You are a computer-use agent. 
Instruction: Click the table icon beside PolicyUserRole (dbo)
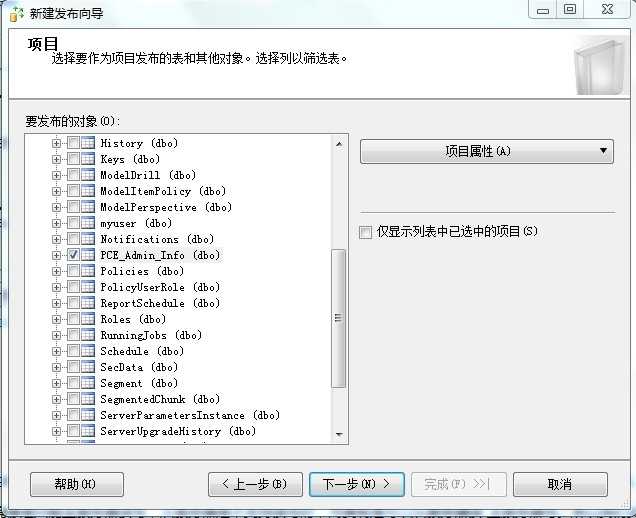tap(88, 287)
